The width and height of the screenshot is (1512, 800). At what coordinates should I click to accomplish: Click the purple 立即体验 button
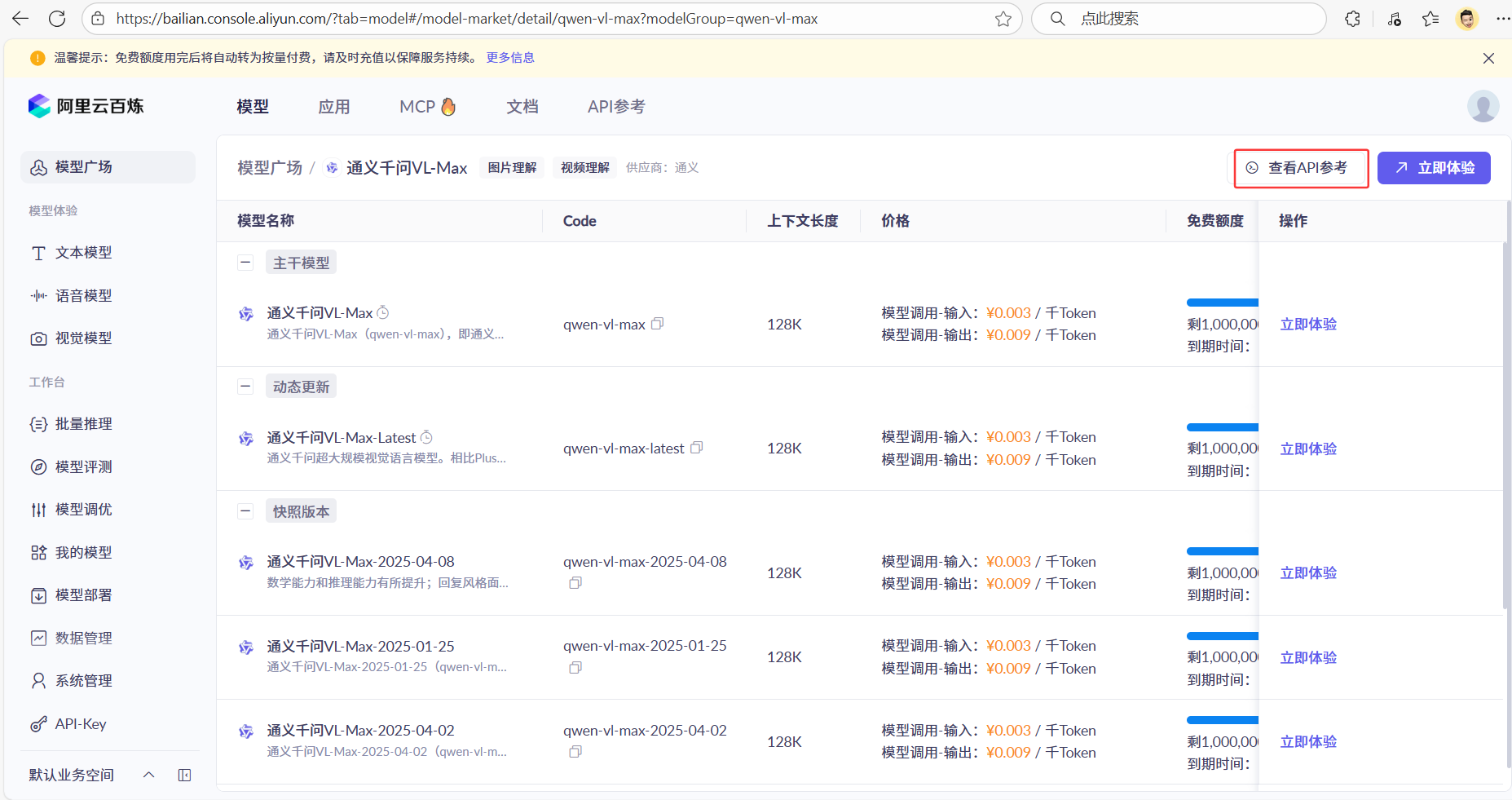(1434, 168)
